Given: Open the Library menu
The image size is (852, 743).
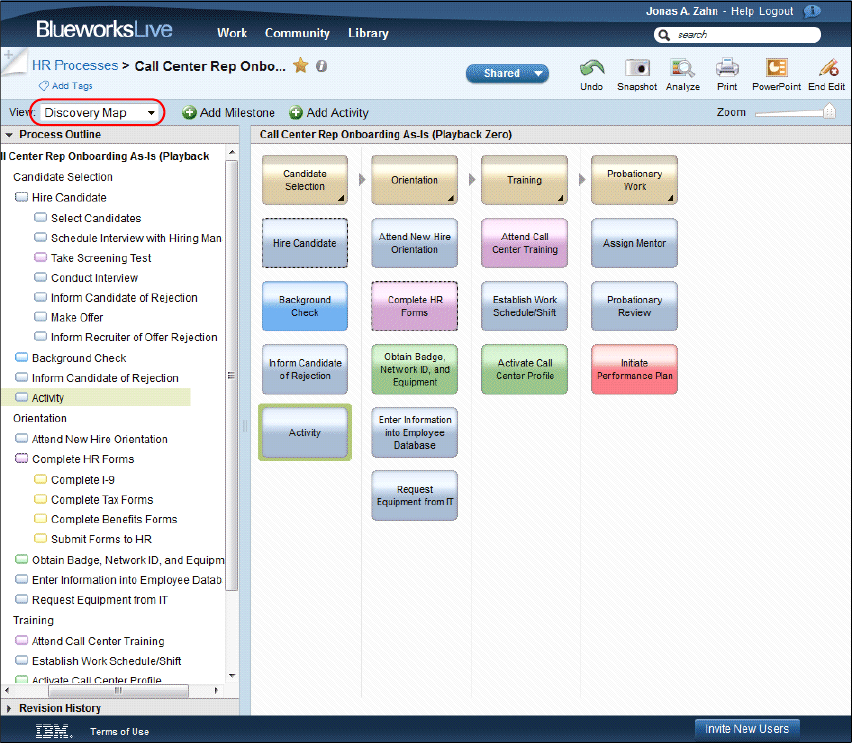Looking at the screenshot, I should (368, 33).
